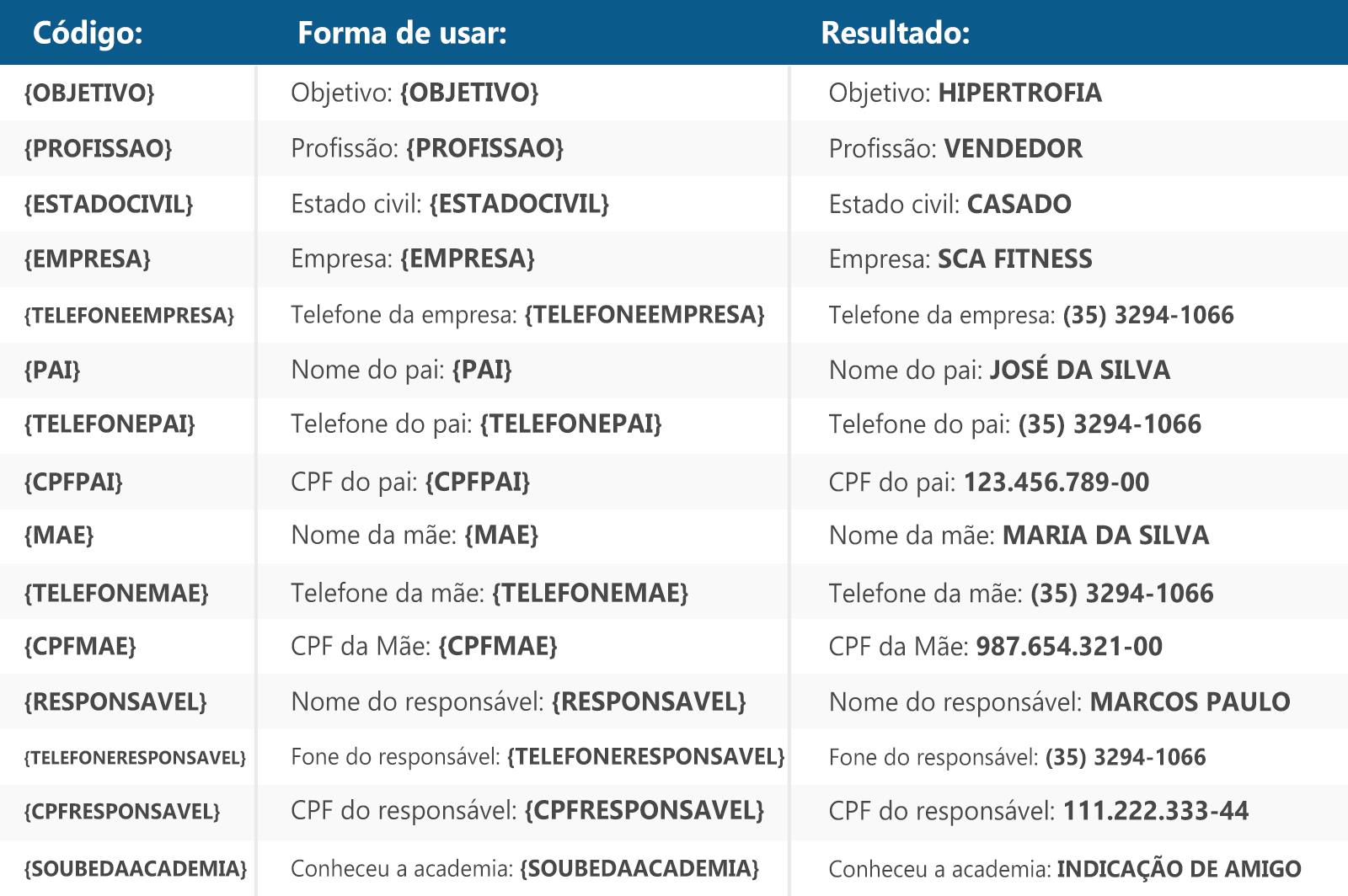The height and width of the screenshot is (896, 1348).
Task: Click result Nome do pai: JOSÉ DA SILVA
Action: click(x=999, y=370)
